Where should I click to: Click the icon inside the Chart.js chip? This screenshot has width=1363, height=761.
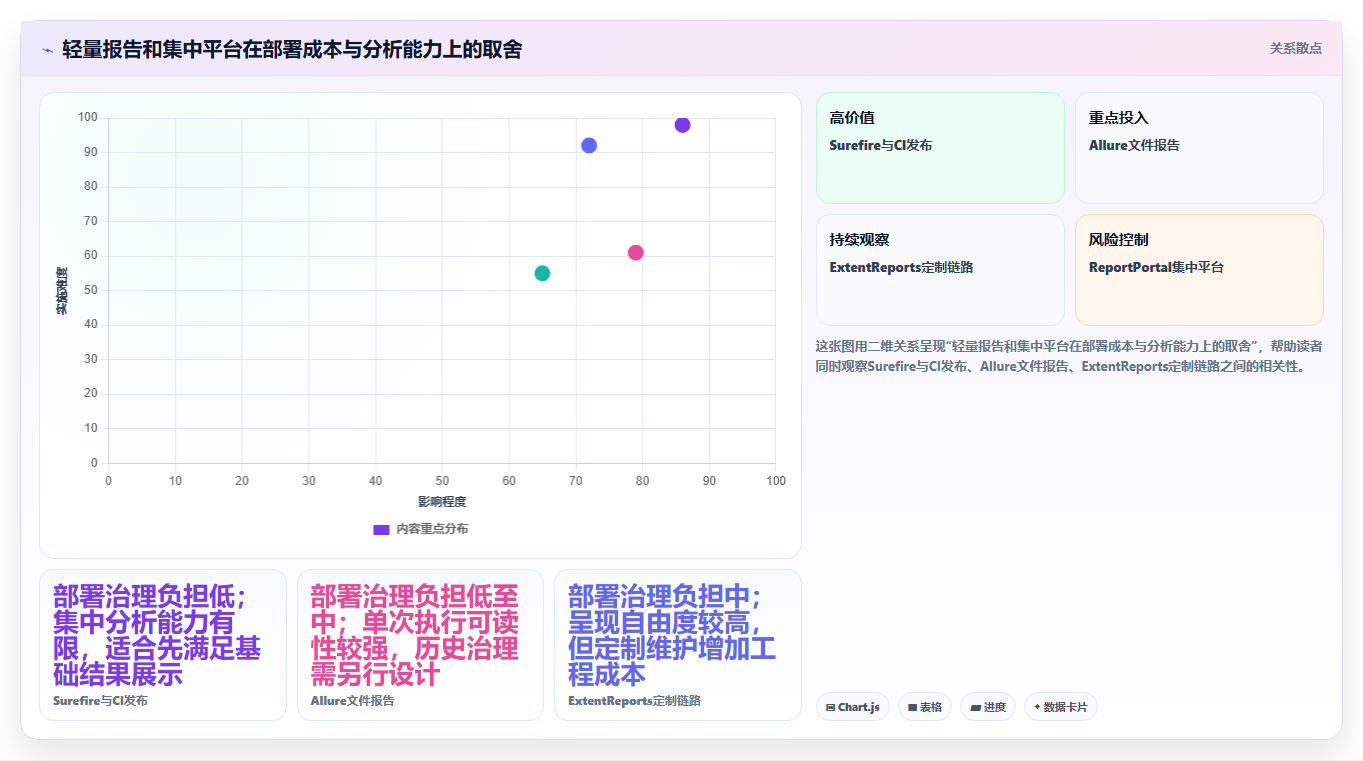point(831,707)
